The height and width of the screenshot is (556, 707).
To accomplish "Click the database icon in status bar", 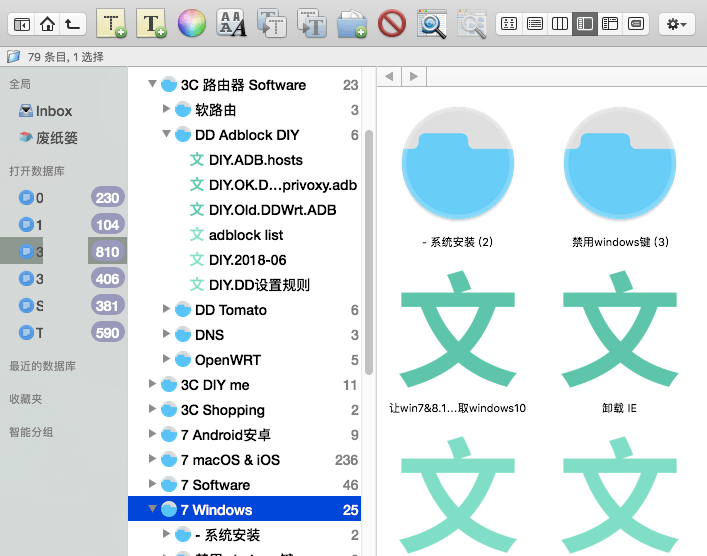I will pyautogui.click(x=14, y=57).
